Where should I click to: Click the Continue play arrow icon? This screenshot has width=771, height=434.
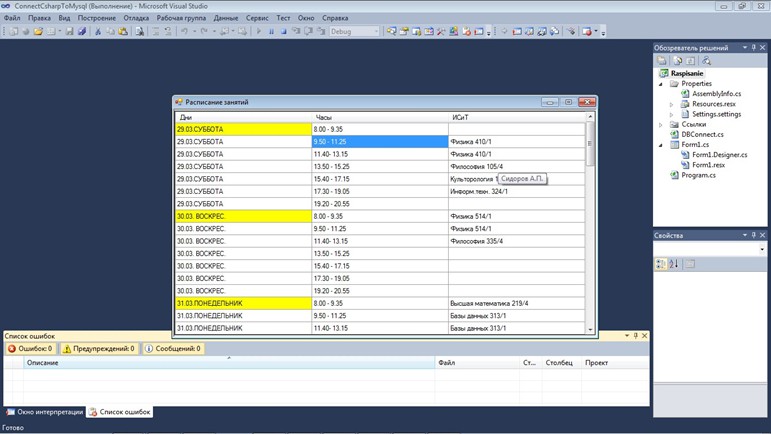coord(259,31)
